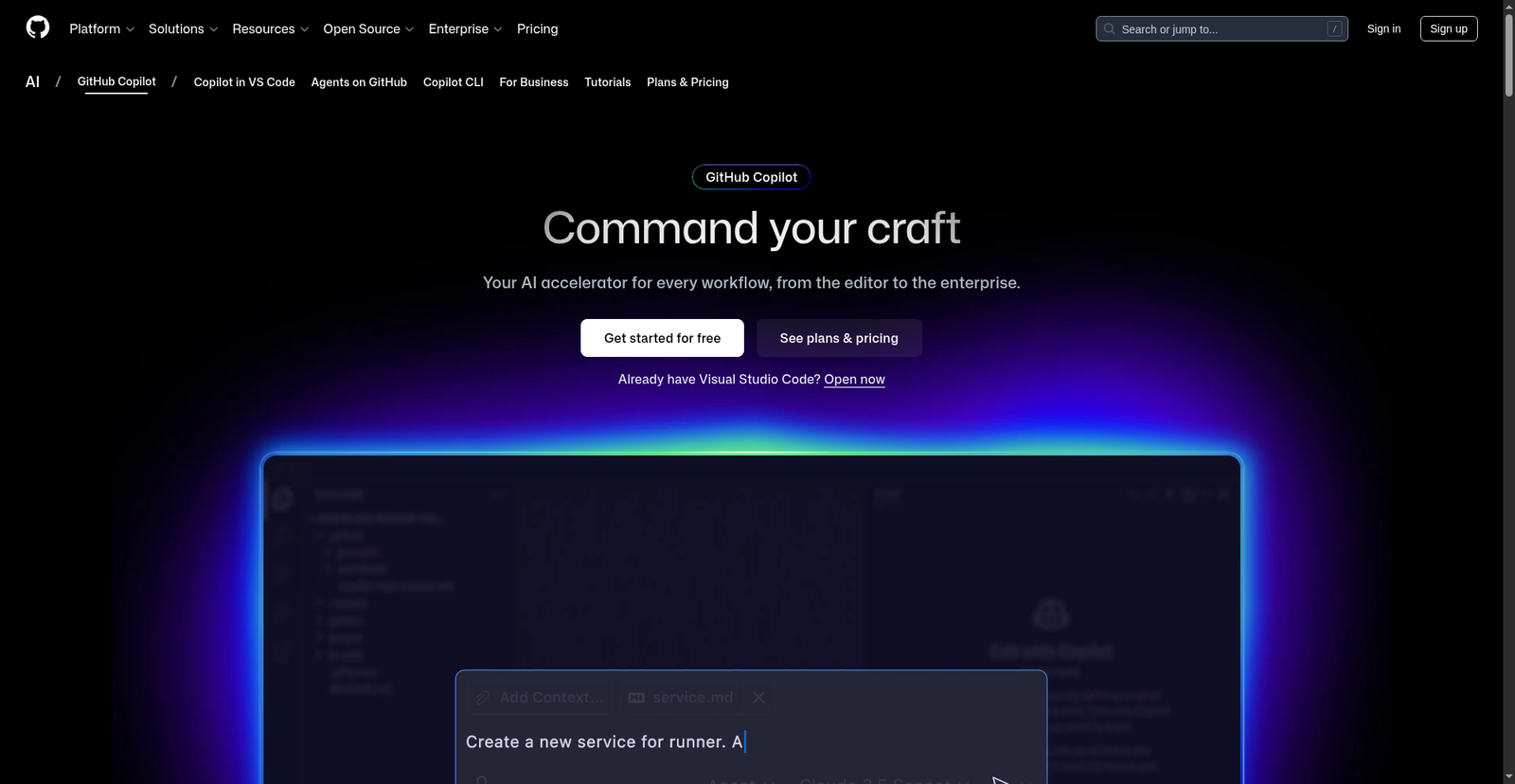Click the magnifier icon in search box
The width and height of the screenshot is (1515, 784).
[x=1109, y=29]
